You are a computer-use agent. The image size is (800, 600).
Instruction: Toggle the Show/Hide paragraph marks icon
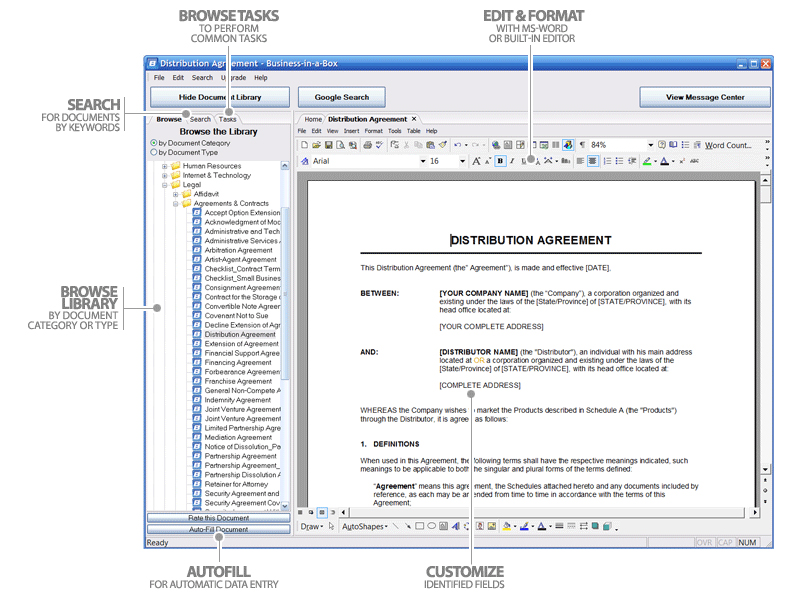click(582, 145)
